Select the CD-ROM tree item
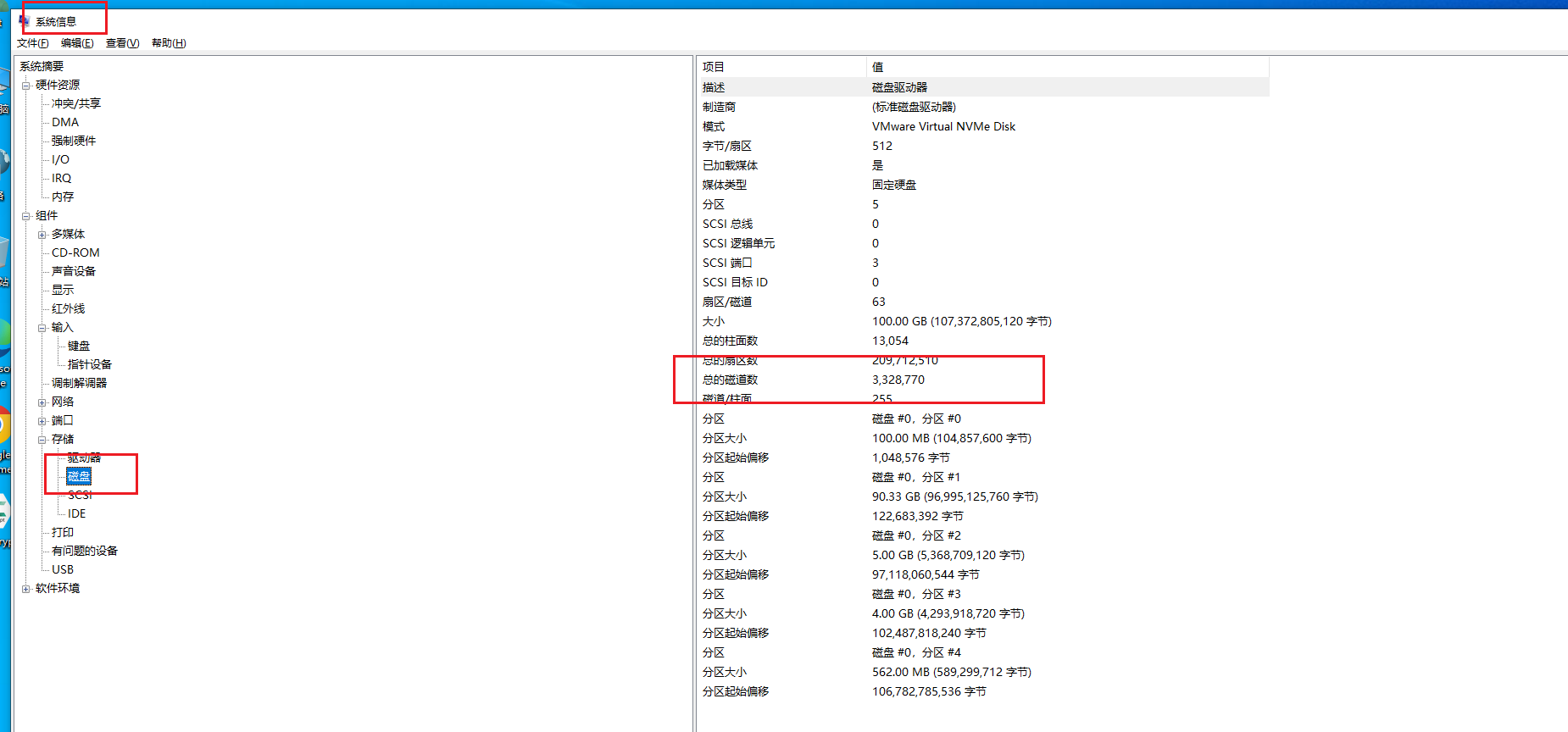 tap(75, 252)
